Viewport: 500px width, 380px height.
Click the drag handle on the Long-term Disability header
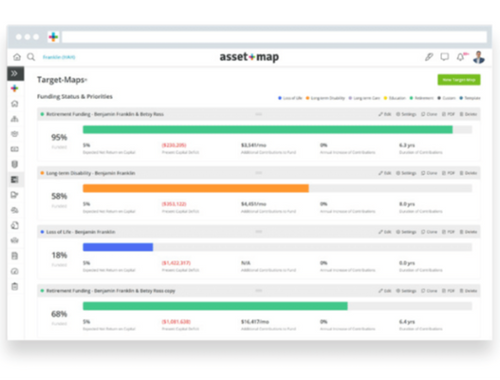(x=259, y=173)
